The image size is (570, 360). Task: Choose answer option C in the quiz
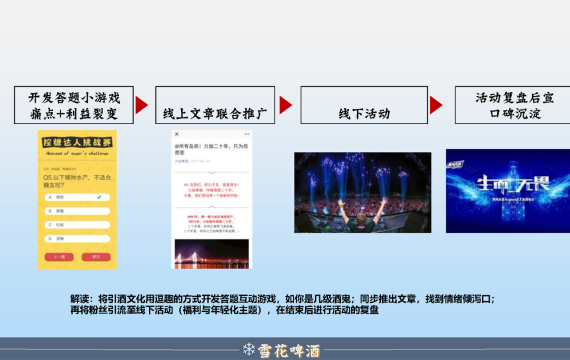click(77, 225)
